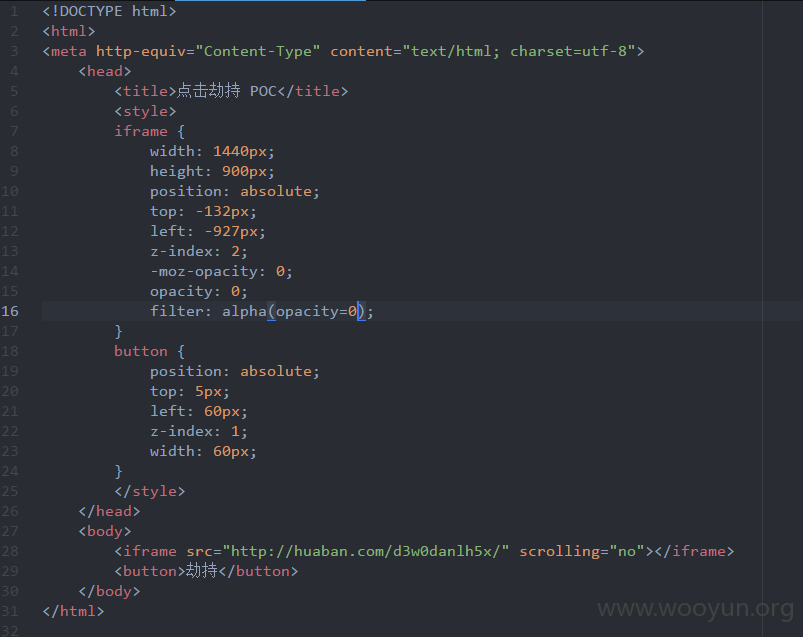The image size is (803, 637).
Task: Click the filter alpha(opacity=0) value
Action: click(293, 311)
